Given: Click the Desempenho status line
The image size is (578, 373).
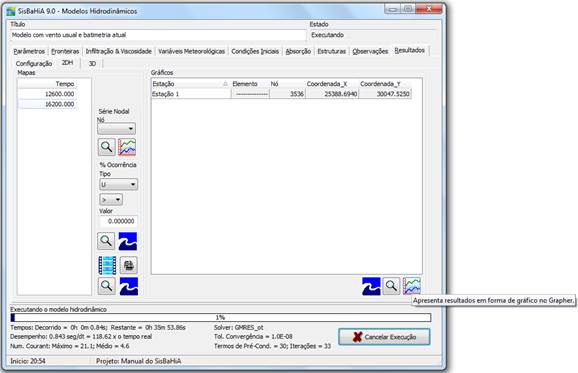Looking at the screenshot, I should click(x=81, y=337).
